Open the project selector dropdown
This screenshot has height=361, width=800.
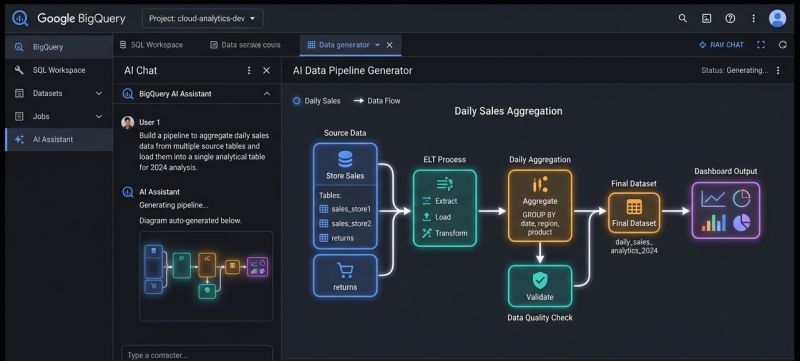tap(203, 18)
